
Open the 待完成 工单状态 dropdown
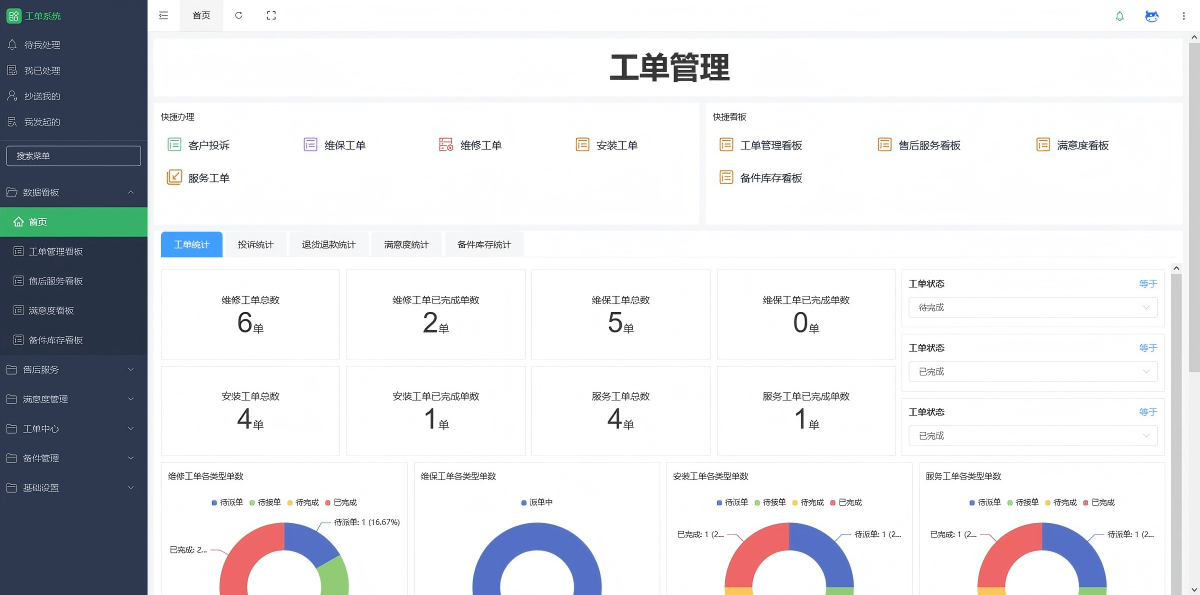(1033, 307)
